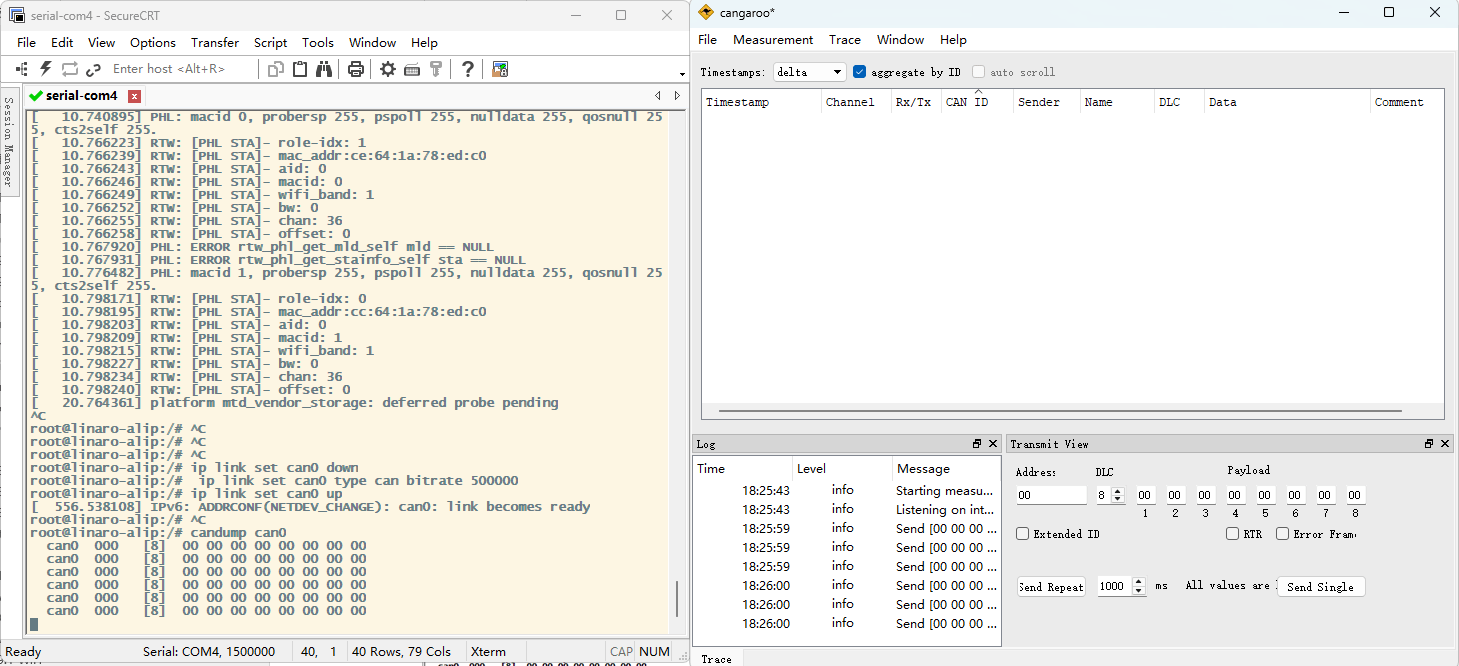Open the Transfer menu in SecureCRT
The width and height of the screenshot is (1459, 666).
click(215, 43)
